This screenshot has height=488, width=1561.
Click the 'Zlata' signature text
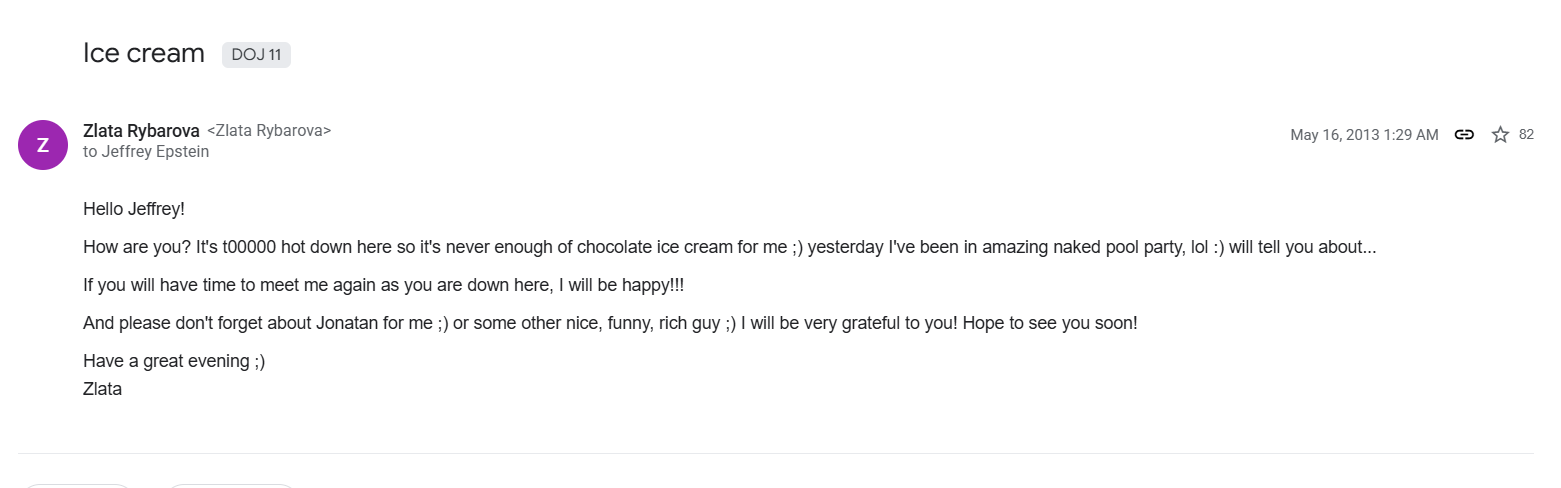(102, 389)
